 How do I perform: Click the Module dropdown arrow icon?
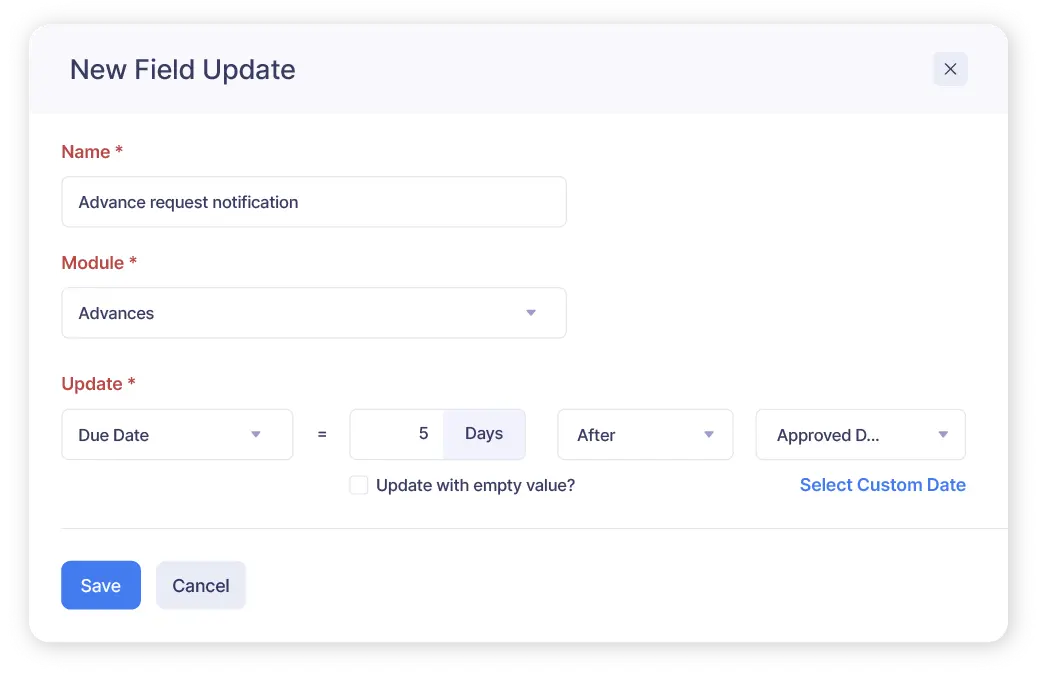530,313
